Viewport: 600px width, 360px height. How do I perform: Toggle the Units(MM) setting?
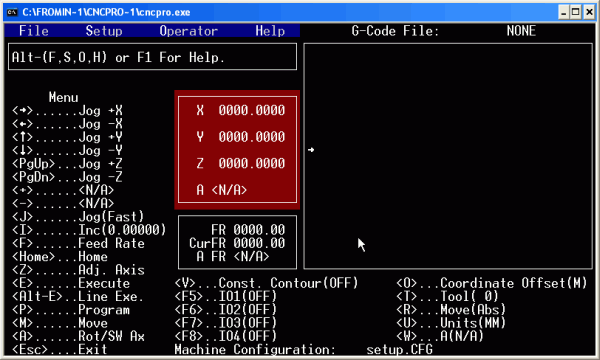(x=451, y=323)
